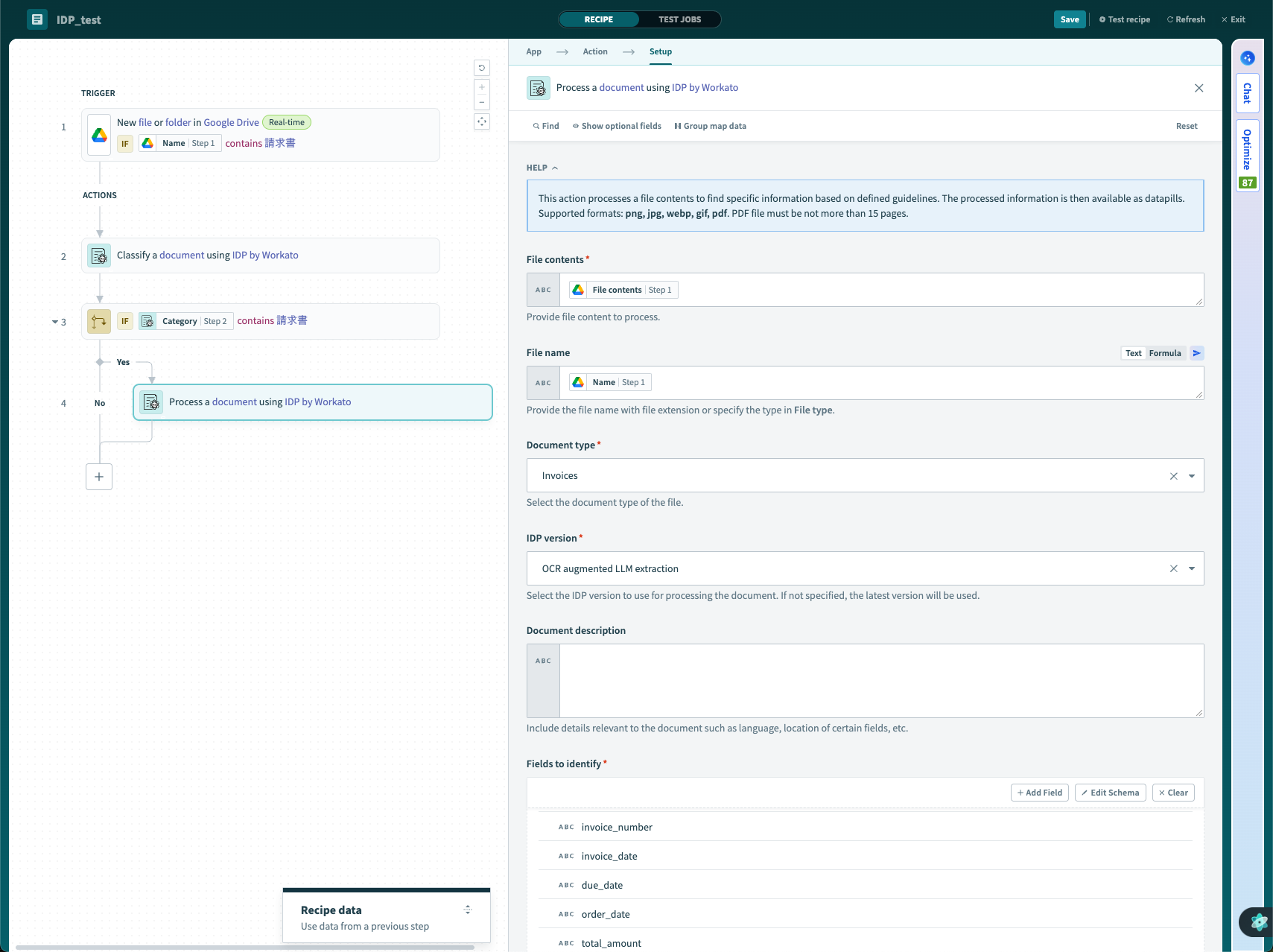
Task: Save the recipe
Action: (1070, 19)
